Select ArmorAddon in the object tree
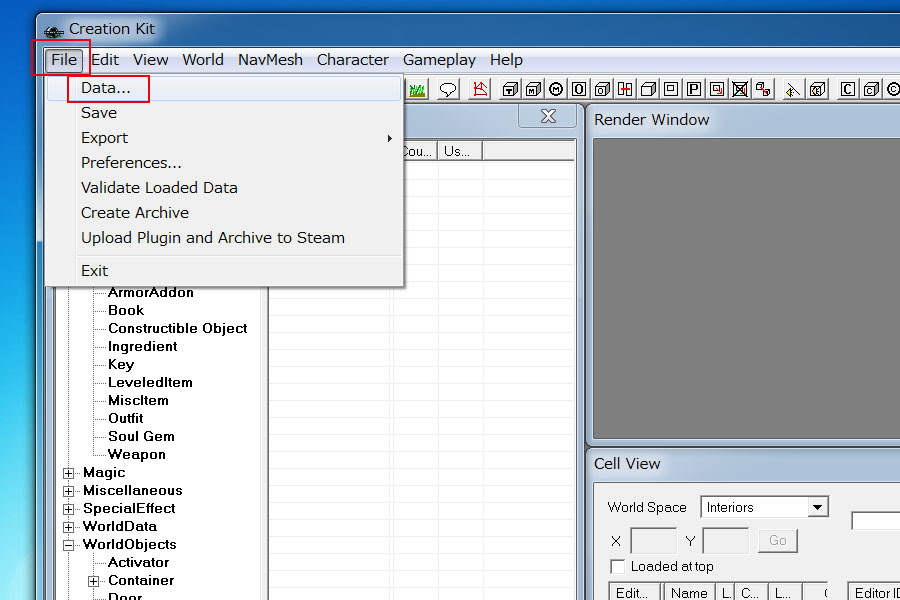 (151, 292)
